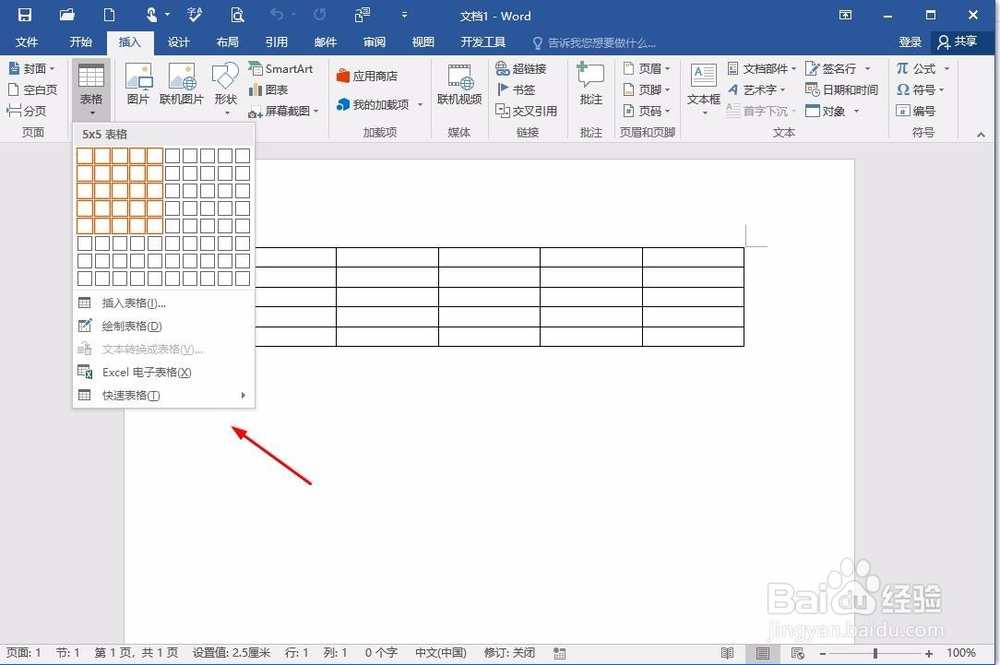The height and width of the screenshot is (665, 1000).
Task: Click the Sign in (登录) link
Action: tap(910, 42)
